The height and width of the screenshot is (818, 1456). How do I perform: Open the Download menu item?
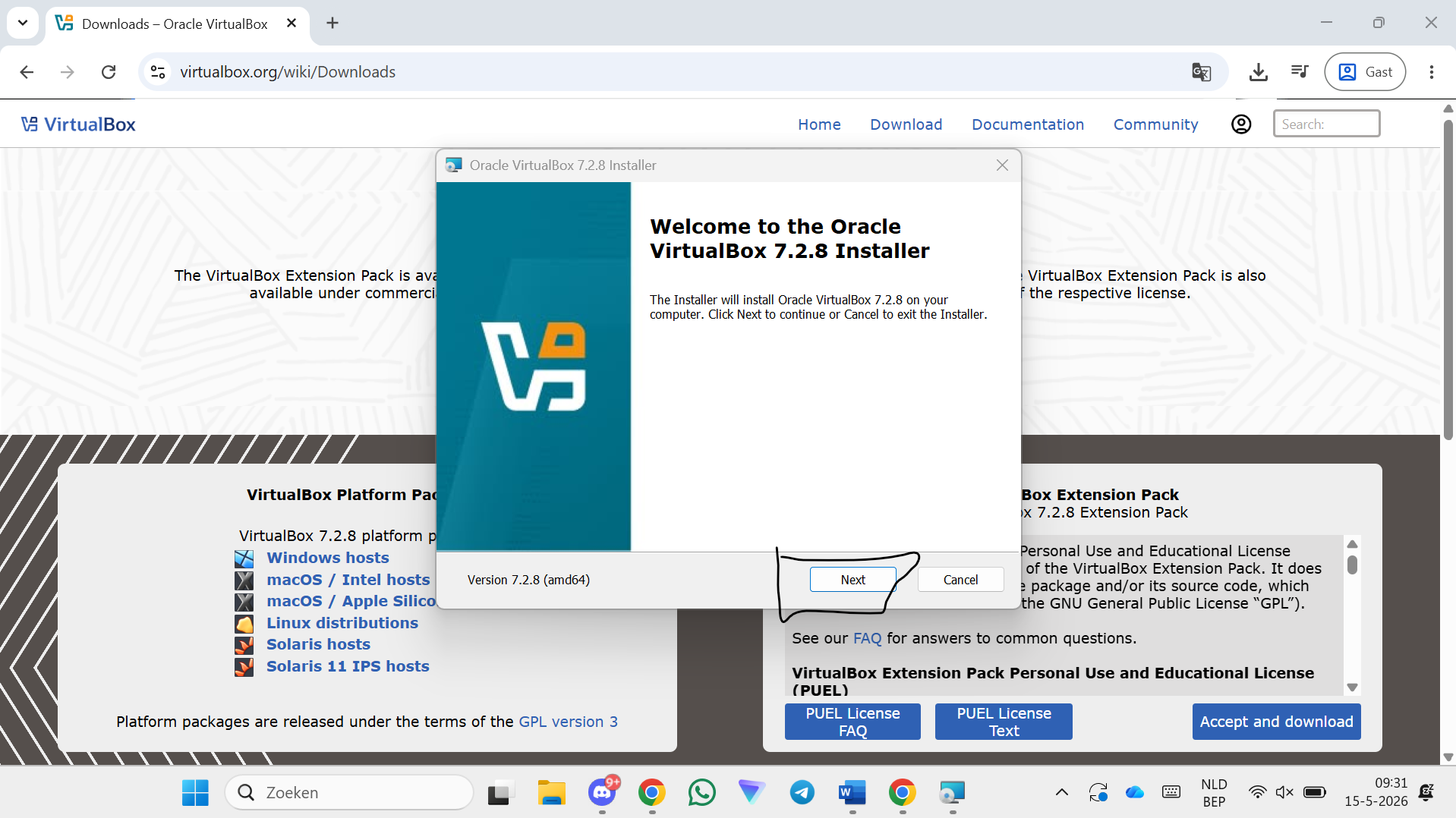pos(906,124)
